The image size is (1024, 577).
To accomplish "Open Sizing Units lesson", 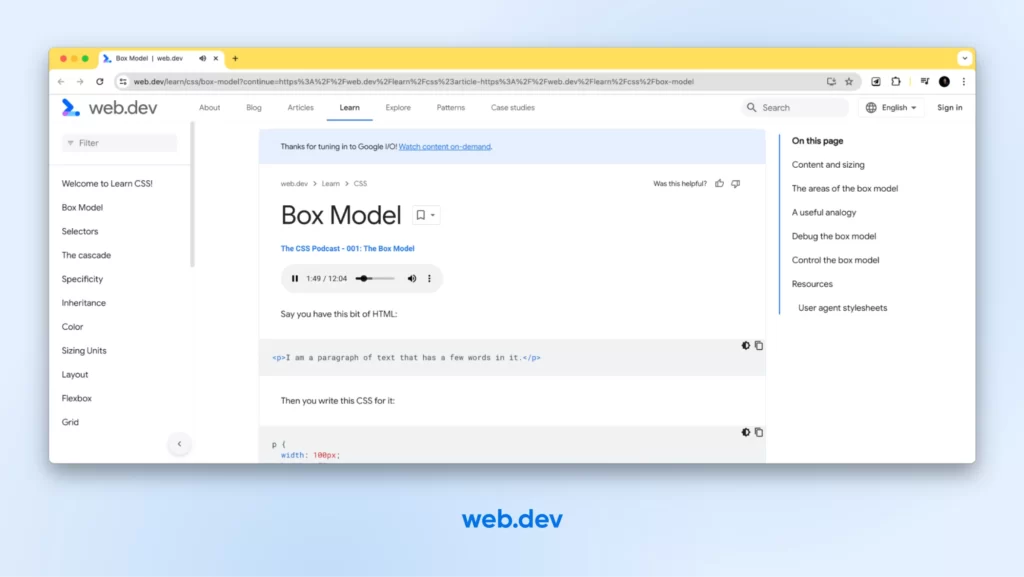I will (x=84, y=351).
